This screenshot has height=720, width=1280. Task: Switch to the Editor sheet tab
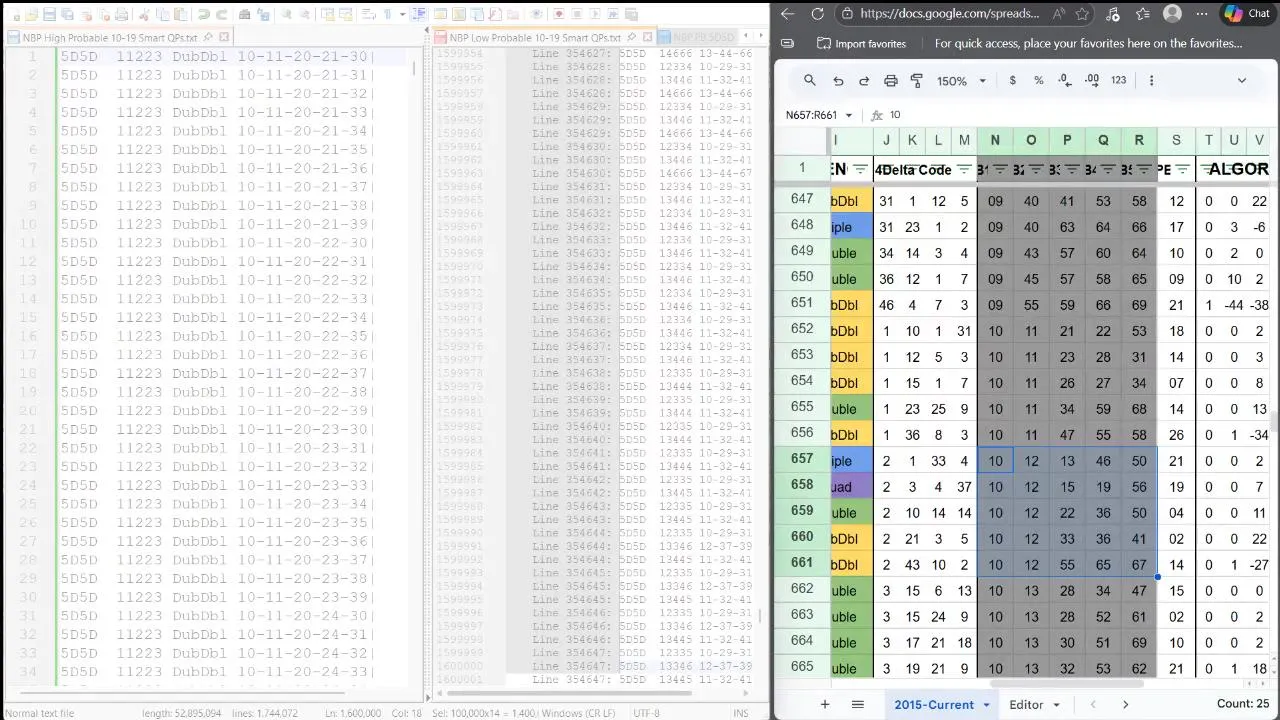click(1026, 705)
